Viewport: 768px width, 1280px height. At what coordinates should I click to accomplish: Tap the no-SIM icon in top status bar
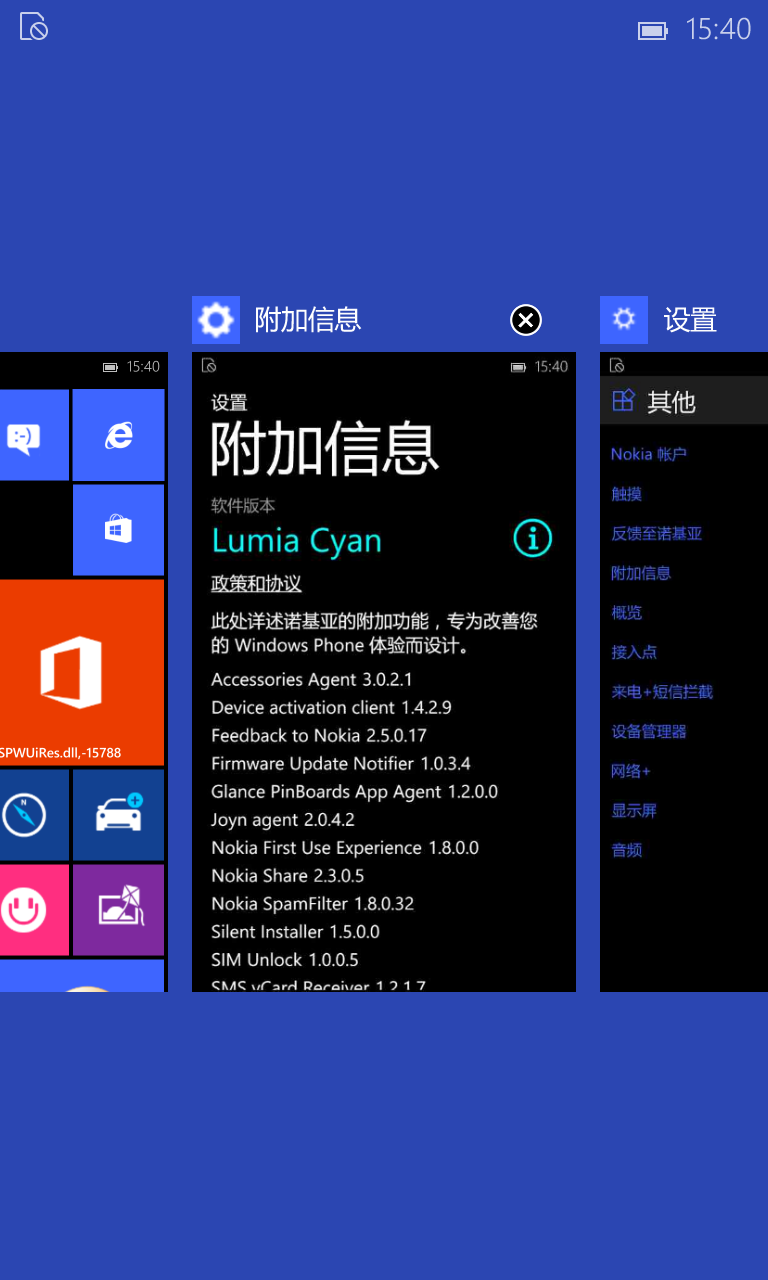(x=34, y=27)
